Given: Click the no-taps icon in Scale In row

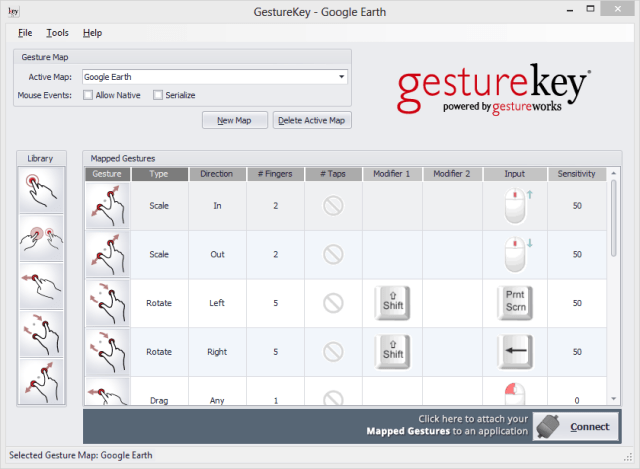Looking at the screenshot, I should (333, 205).
